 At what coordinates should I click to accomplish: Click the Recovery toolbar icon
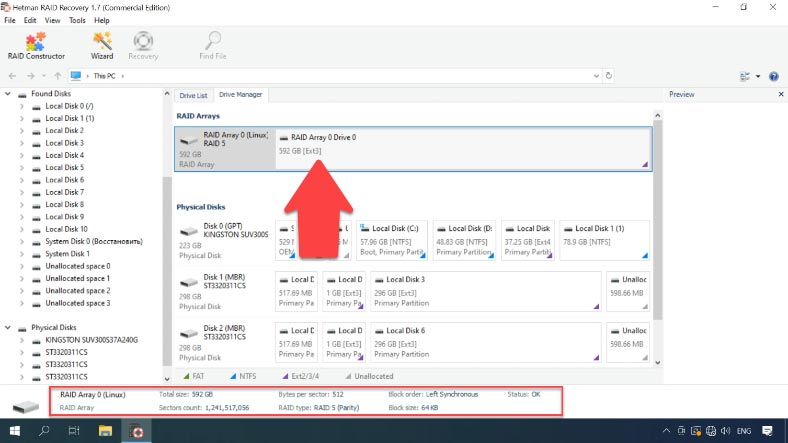pos(143,46)
